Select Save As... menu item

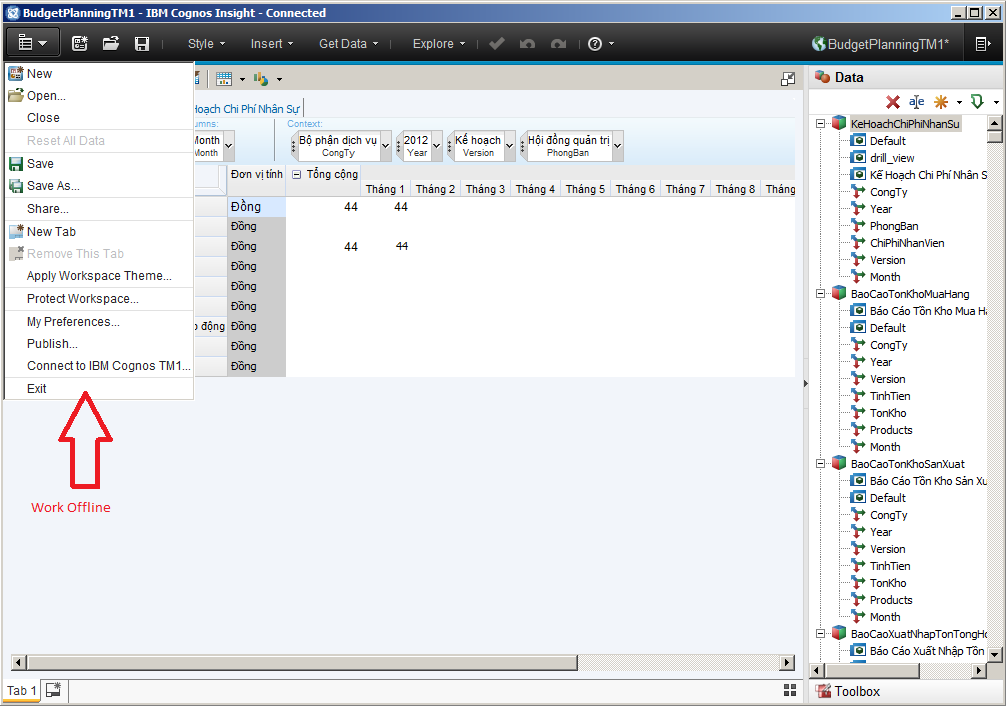[x=99, y=185]
